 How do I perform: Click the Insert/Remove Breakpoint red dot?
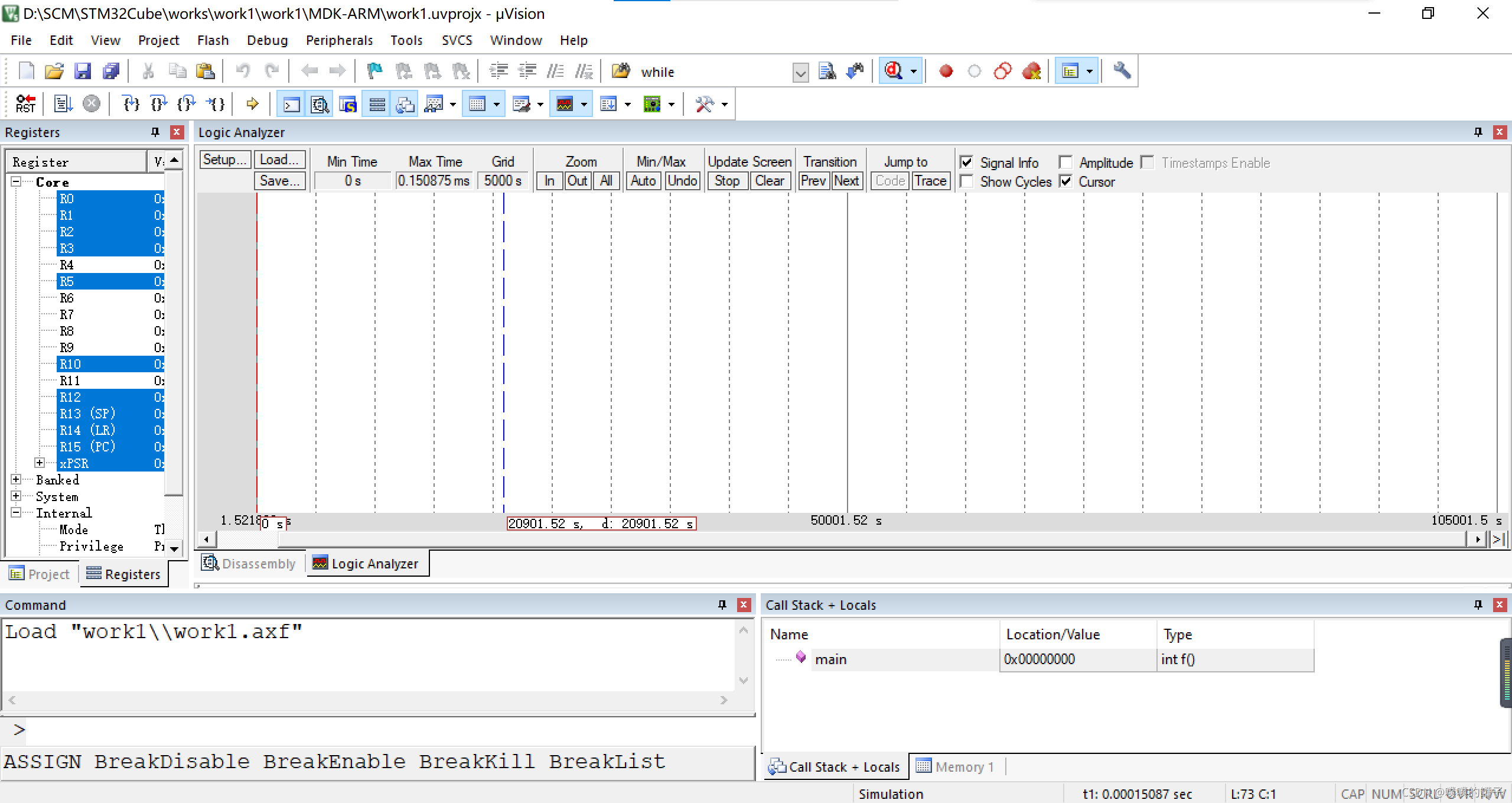946,71
